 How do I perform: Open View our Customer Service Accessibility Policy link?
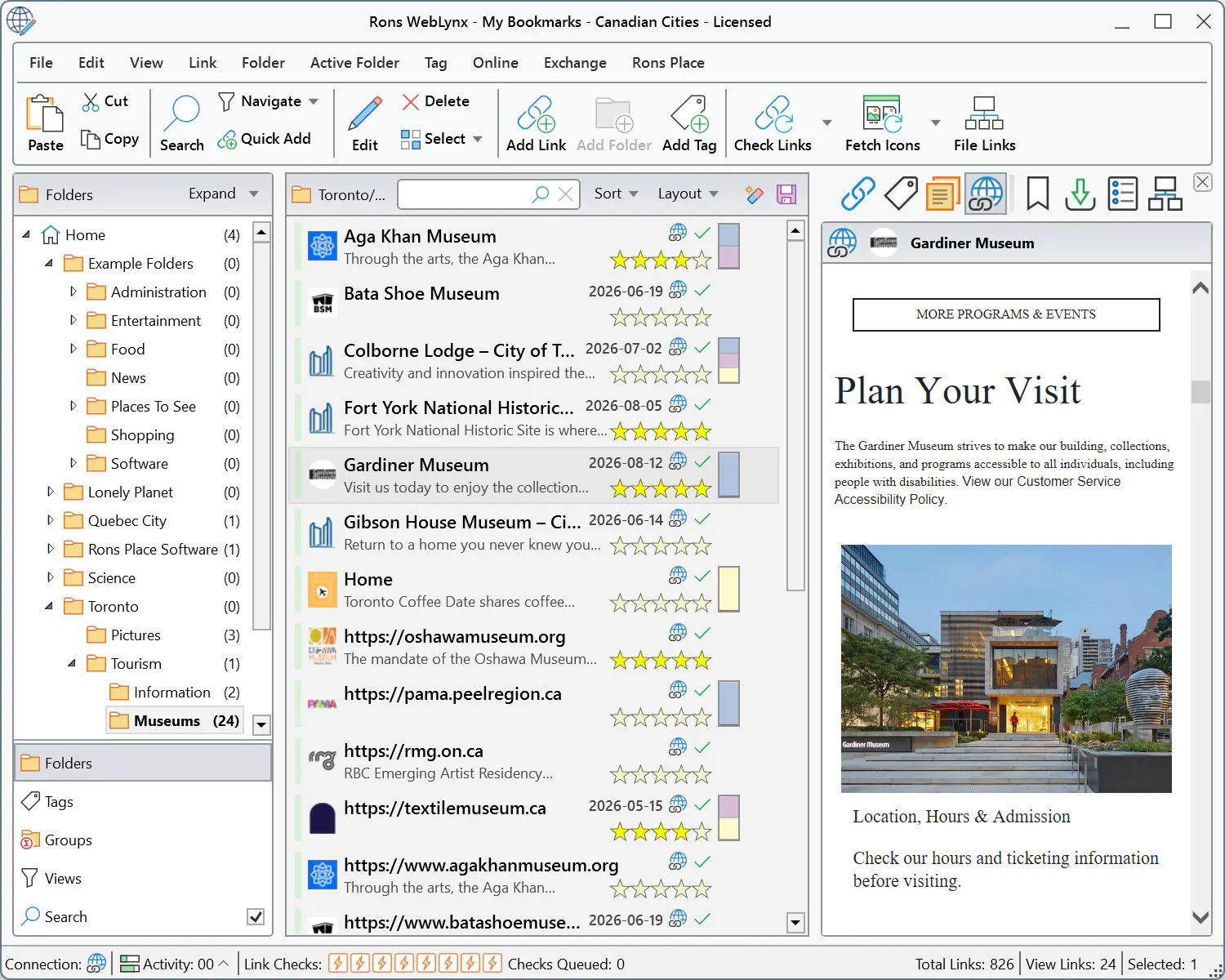pyautogui.click(x=978, y=490)
